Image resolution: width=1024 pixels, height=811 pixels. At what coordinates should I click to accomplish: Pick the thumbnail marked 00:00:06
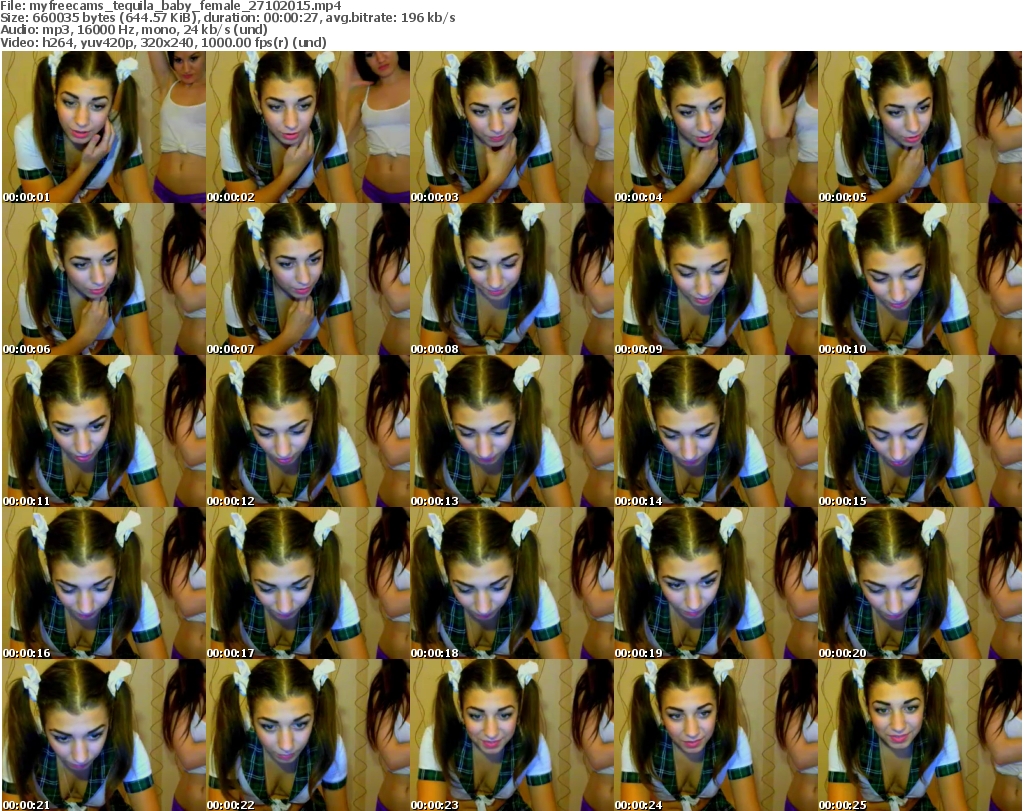point(104,279)
